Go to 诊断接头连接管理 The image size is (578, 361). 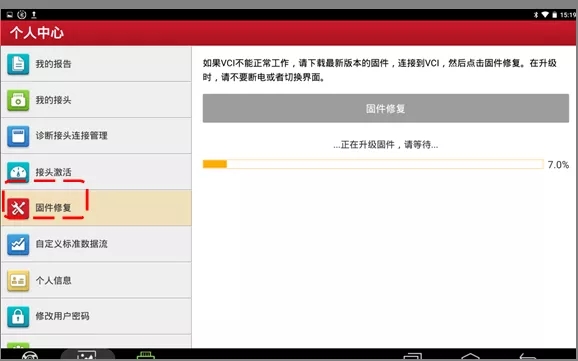(x=96, y=136)
